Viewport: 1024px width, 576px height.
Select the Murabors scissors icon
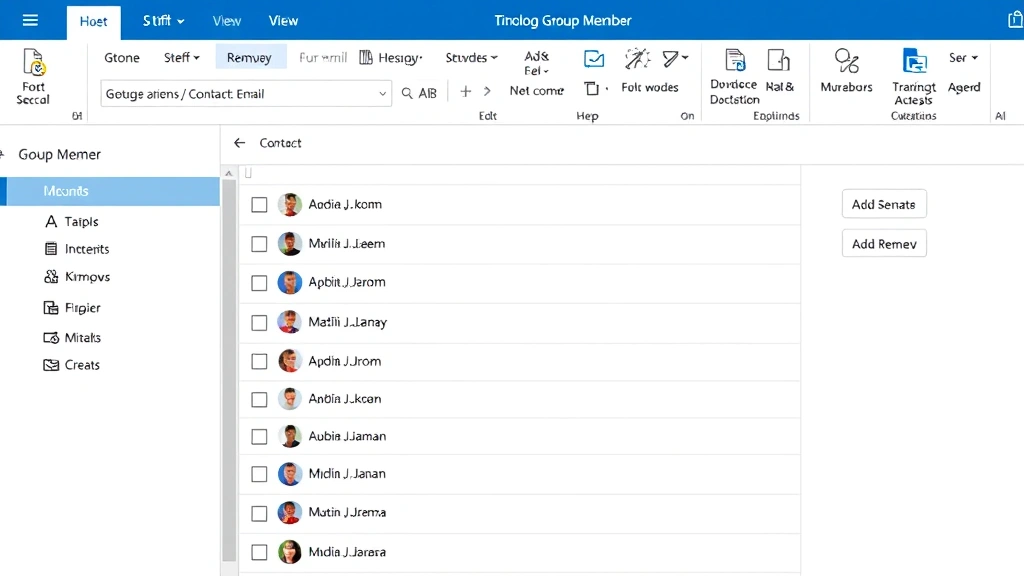(x=846, y=60)
